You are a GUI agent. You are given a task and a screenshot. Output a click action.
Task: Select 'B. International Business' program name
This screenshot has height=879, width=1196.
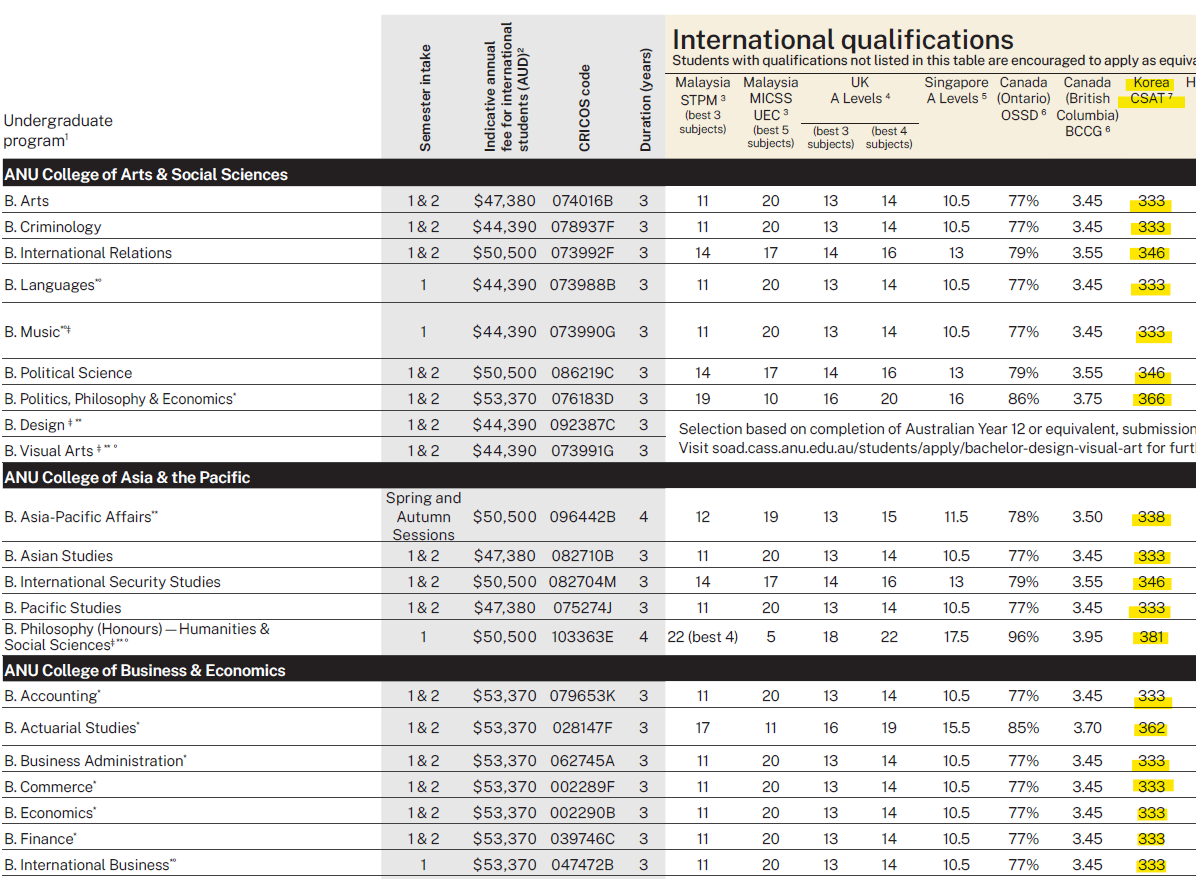pyautogui.click(x=89, y=865)
